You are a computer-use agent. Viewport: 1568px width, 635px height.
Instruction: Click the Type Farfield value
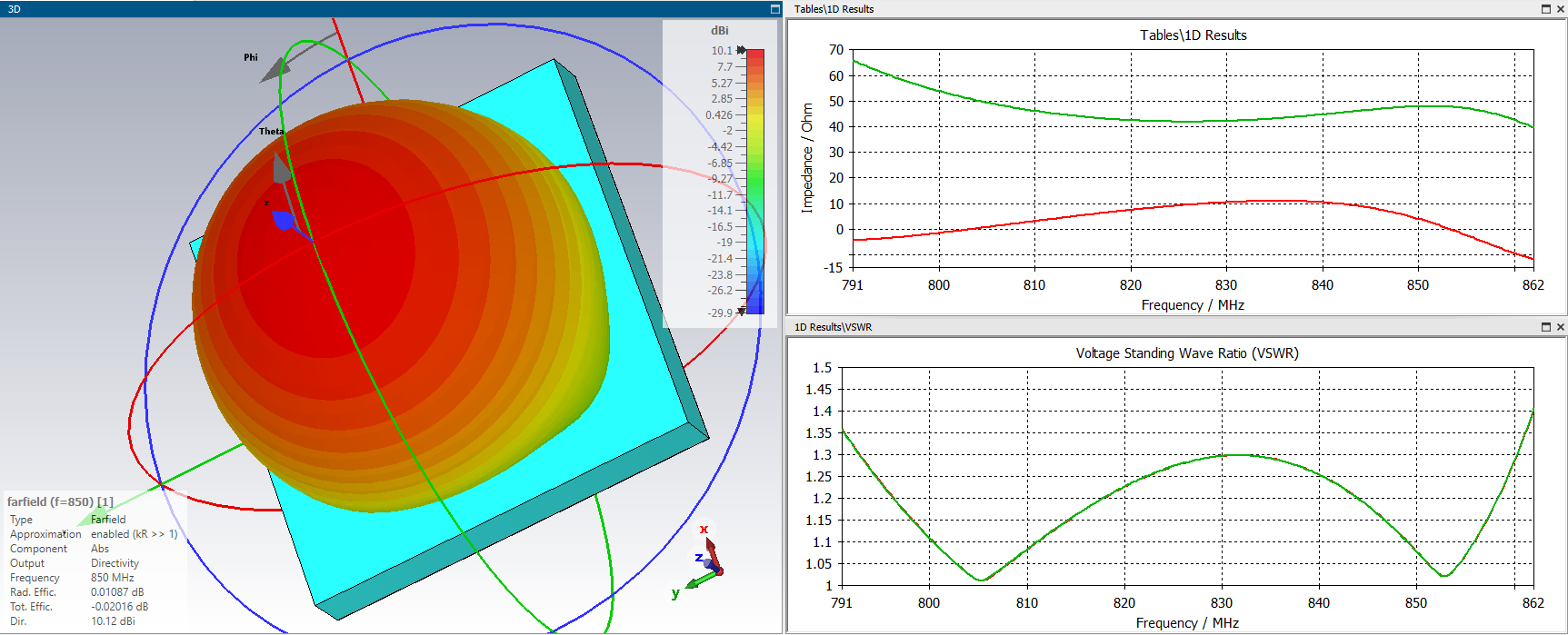108,520
